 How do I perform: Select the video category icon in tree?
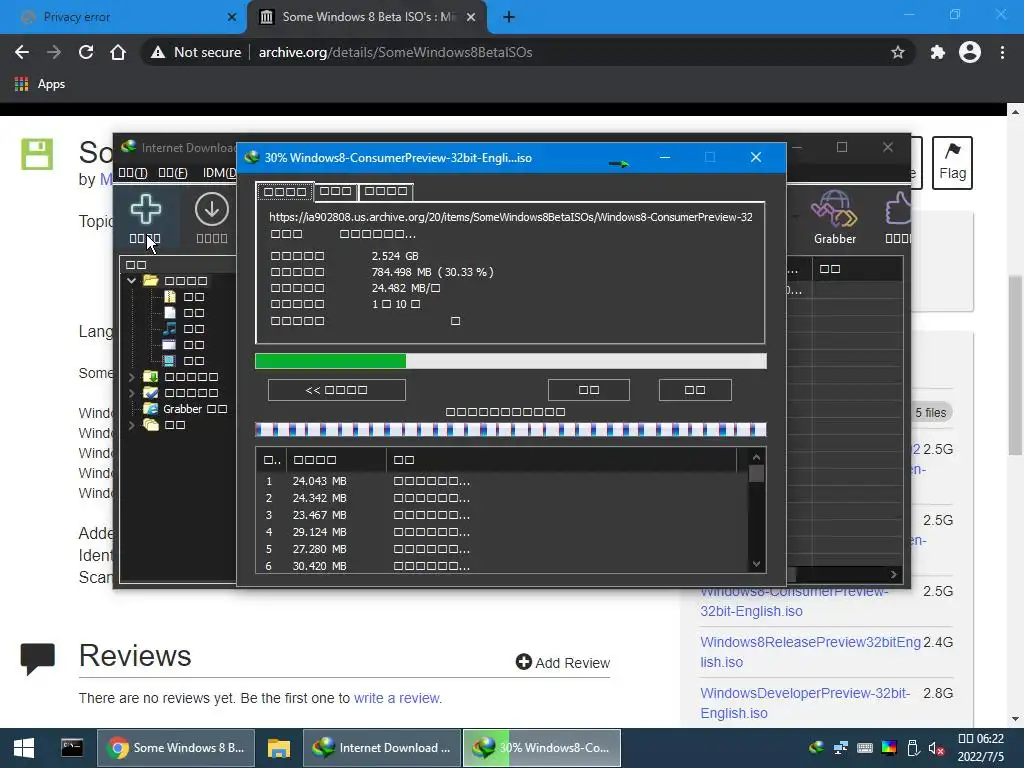169,360
